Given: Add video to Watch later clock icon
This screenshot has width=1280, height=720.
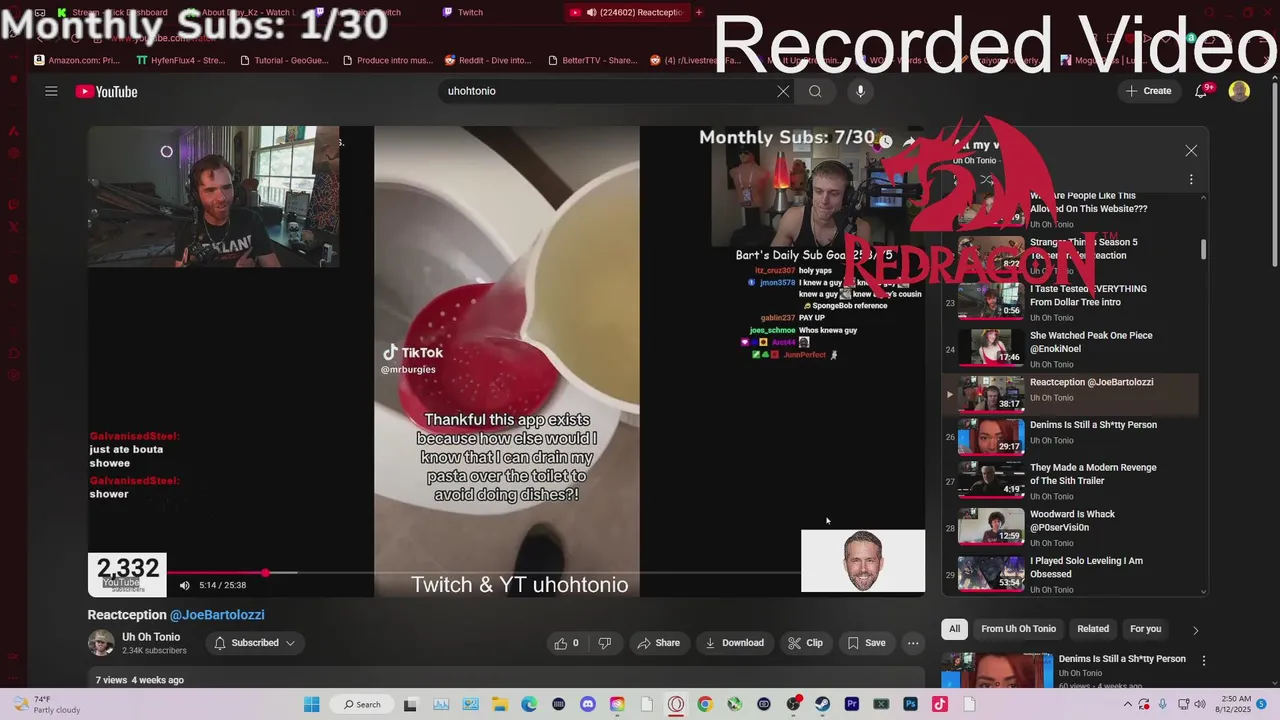Looking at the screenshot, I should (x=885, y=142).
